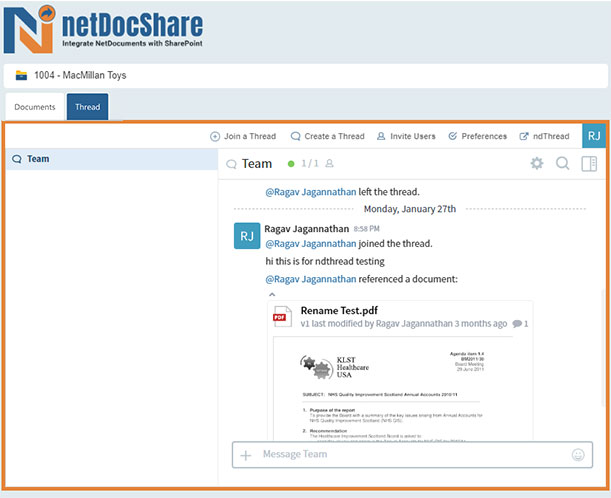The width and height of the screenshot is (611, 498).
Task: Open the comment bubble with count 1
Action: 520,324
